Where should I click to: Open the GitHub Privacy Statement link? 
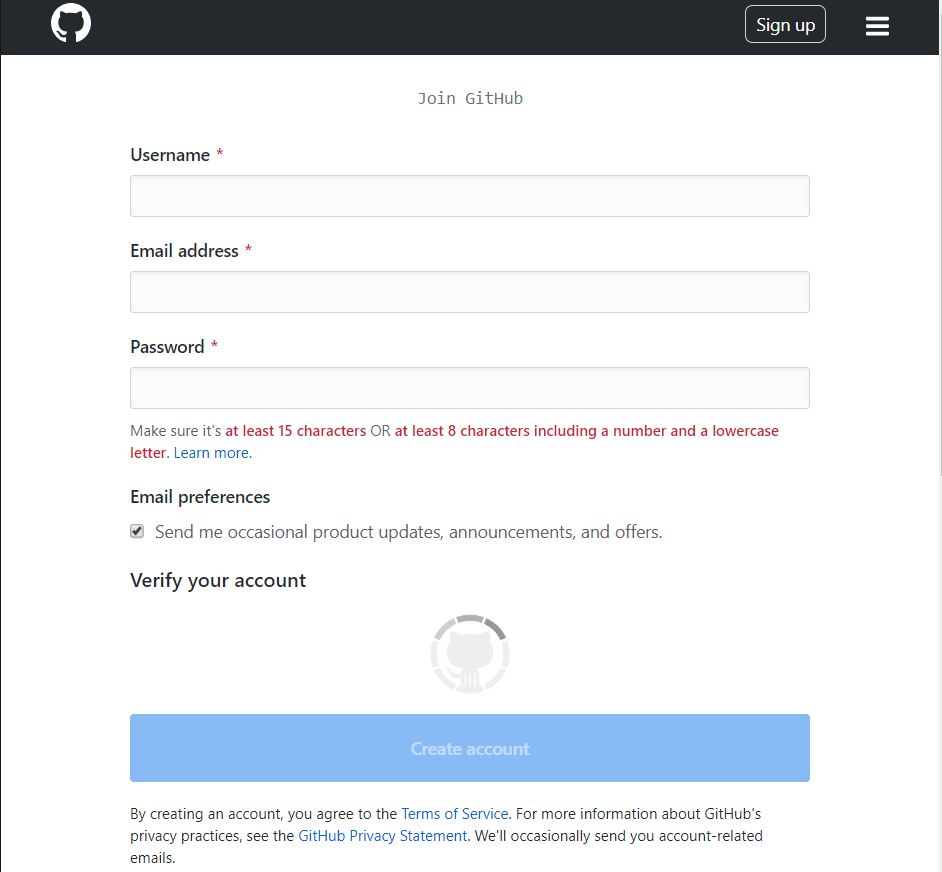[383, 836]
